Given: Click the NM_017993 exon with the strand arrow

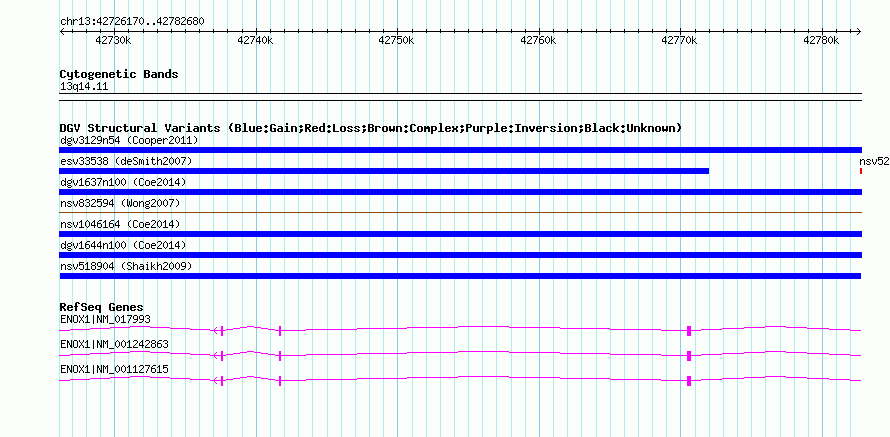Looking at the screenshot, I should [x=222, y=331].
